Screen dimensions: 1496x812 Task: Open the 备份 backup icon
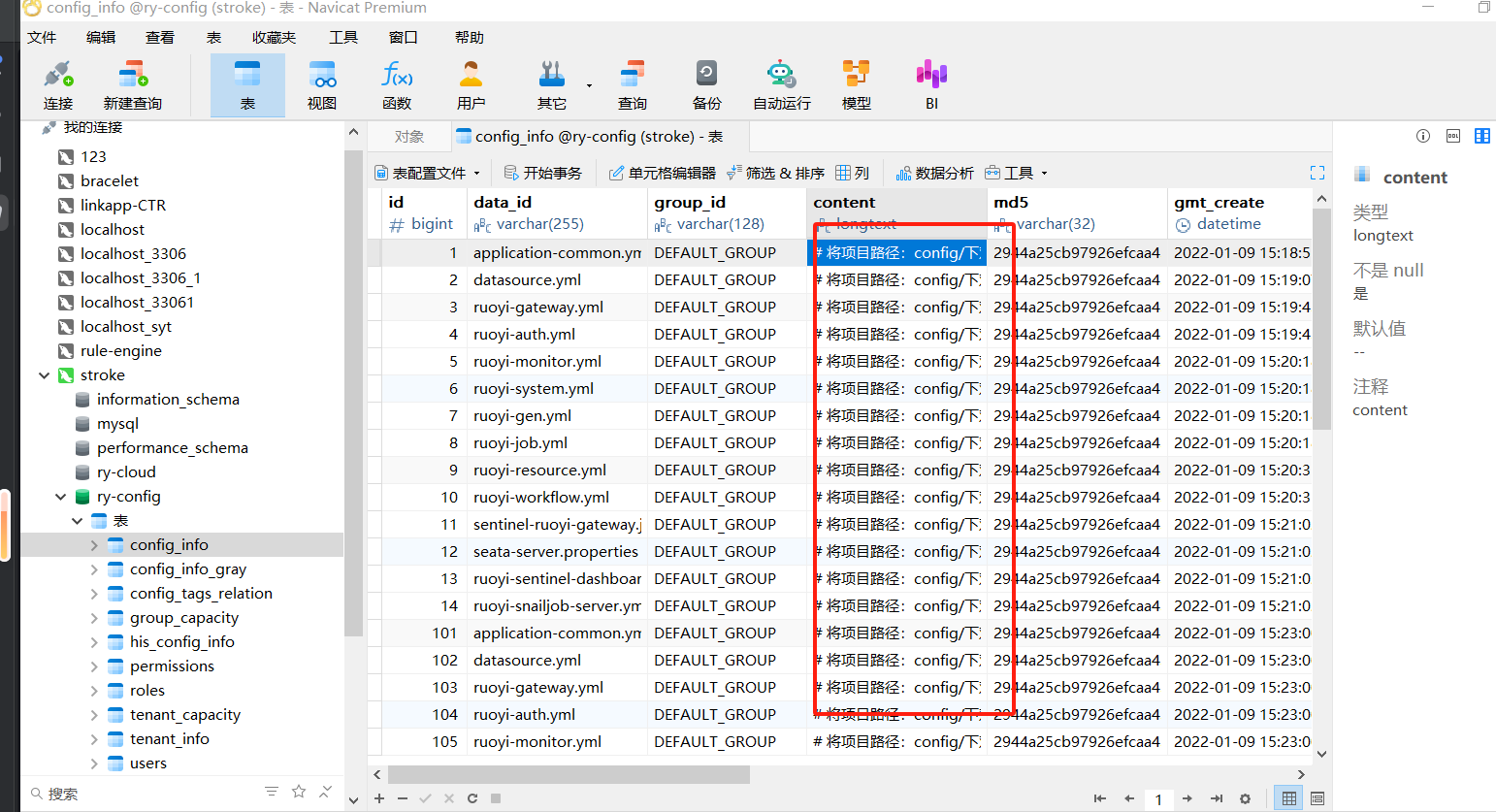click(707, 85)
